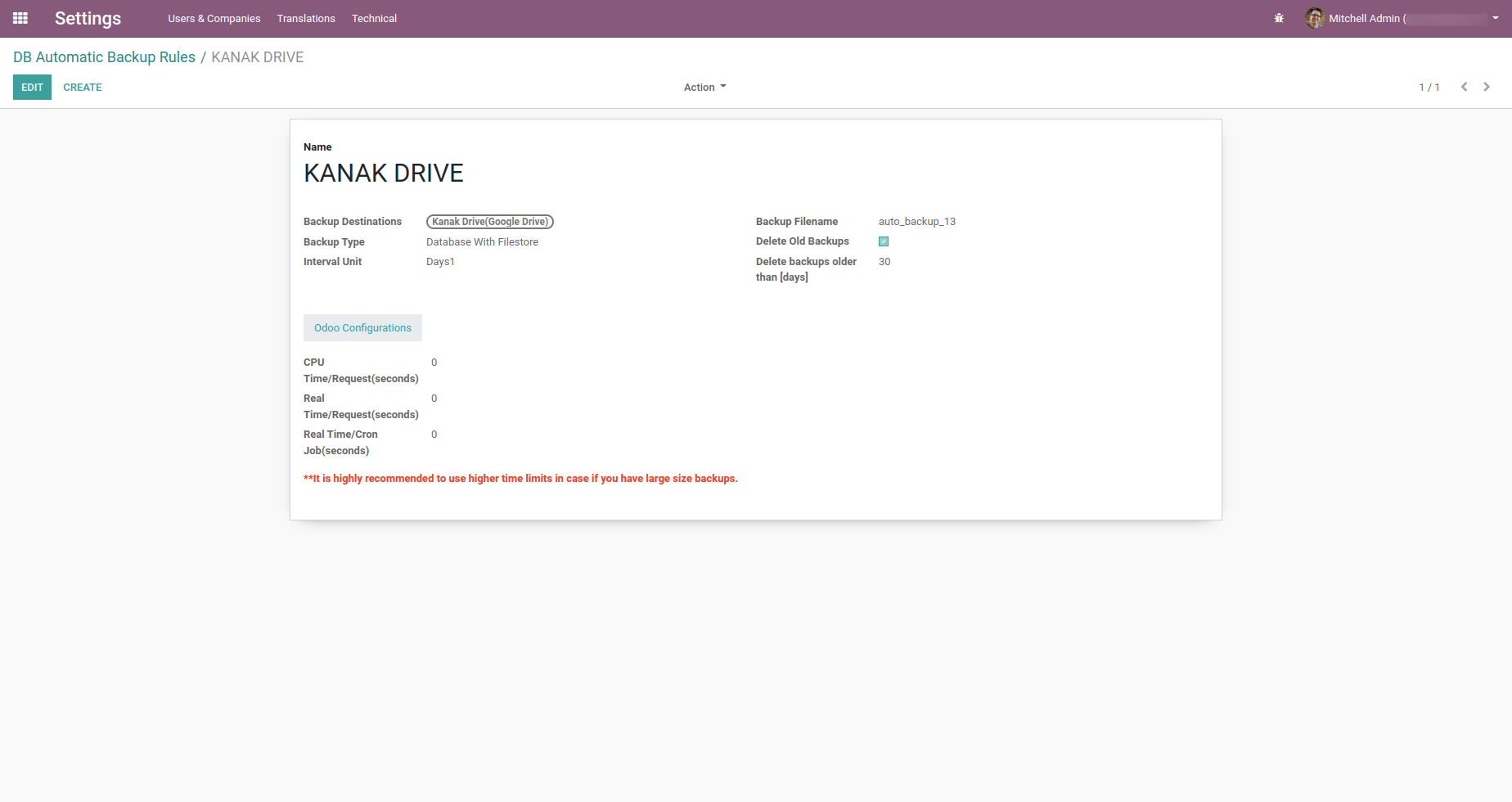Open the user account dropdown caret
Screen dimensions: 1512x802
click(1496, 18)
